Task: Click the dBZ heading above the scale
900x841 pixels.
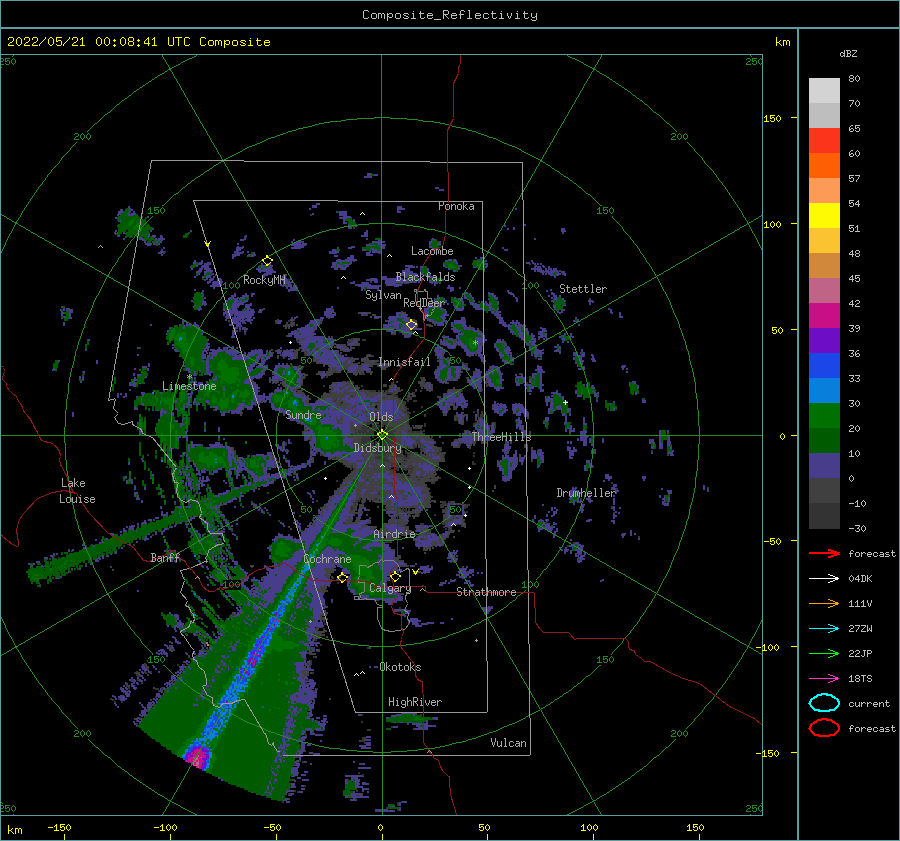Action: click(848, 54)
